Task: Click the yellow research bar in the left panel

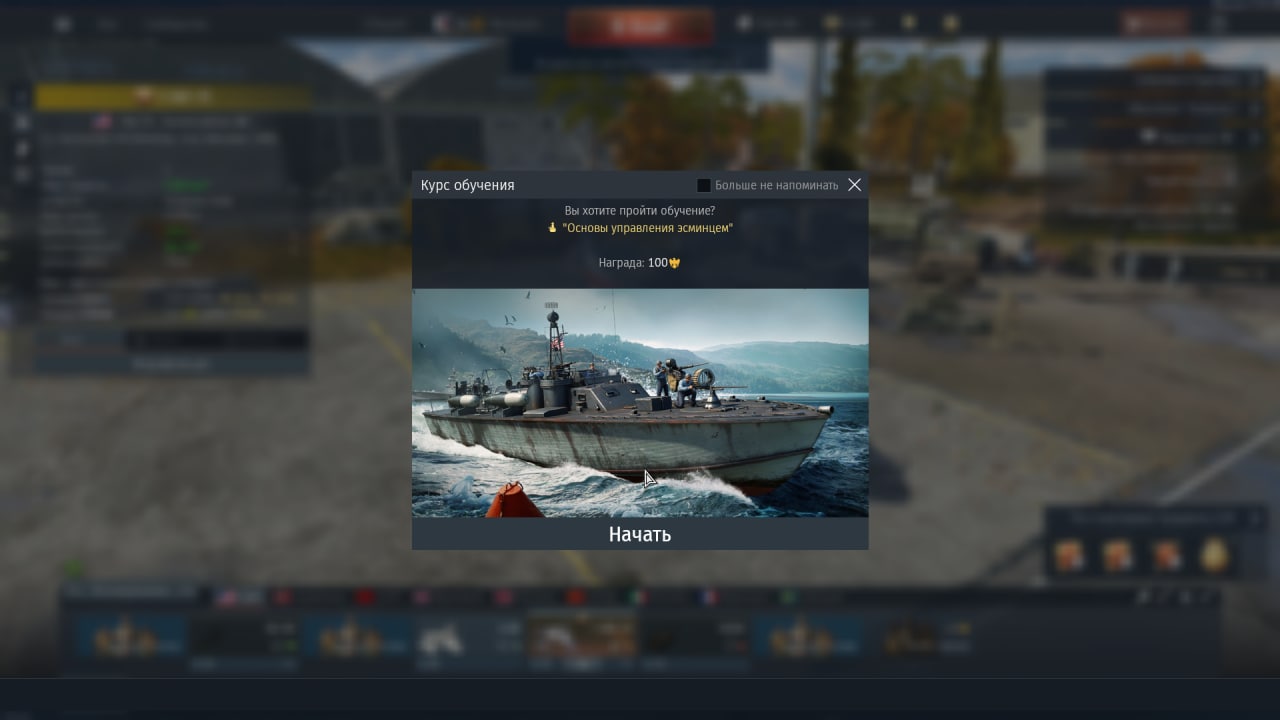Action: click(172, 97)
